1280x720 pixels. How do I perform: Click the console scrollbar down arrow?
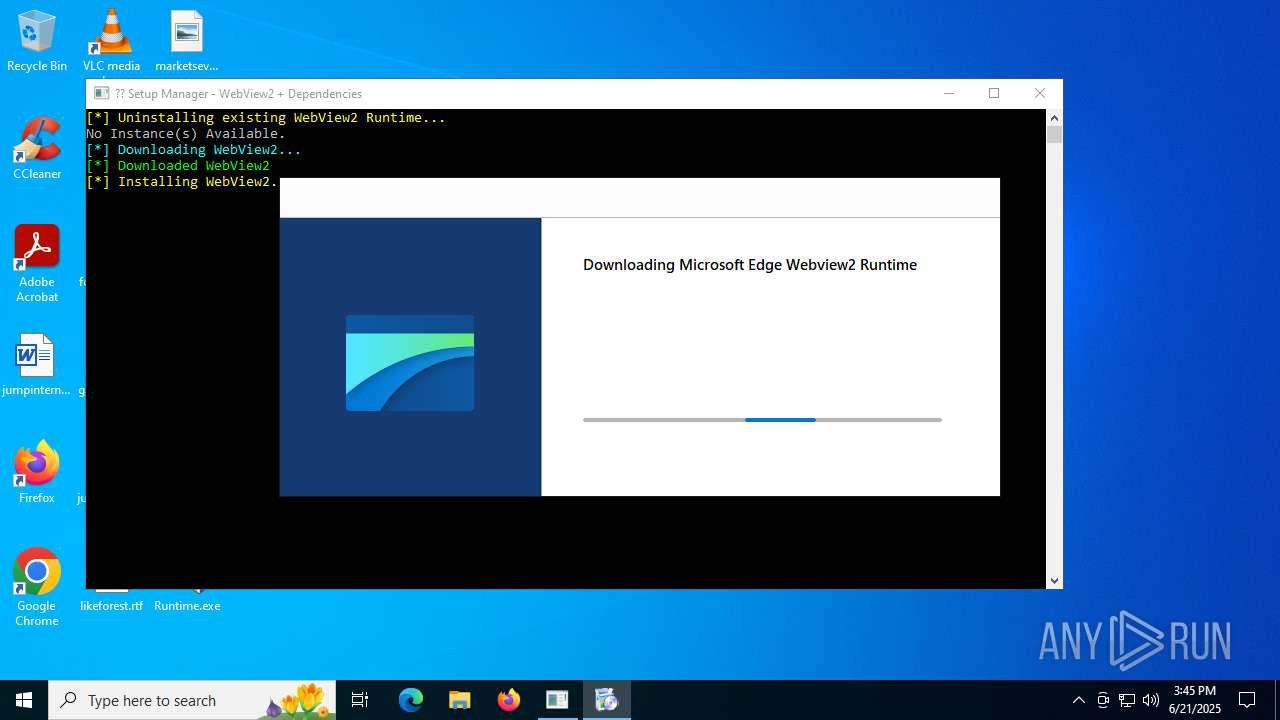point(1054,580)
